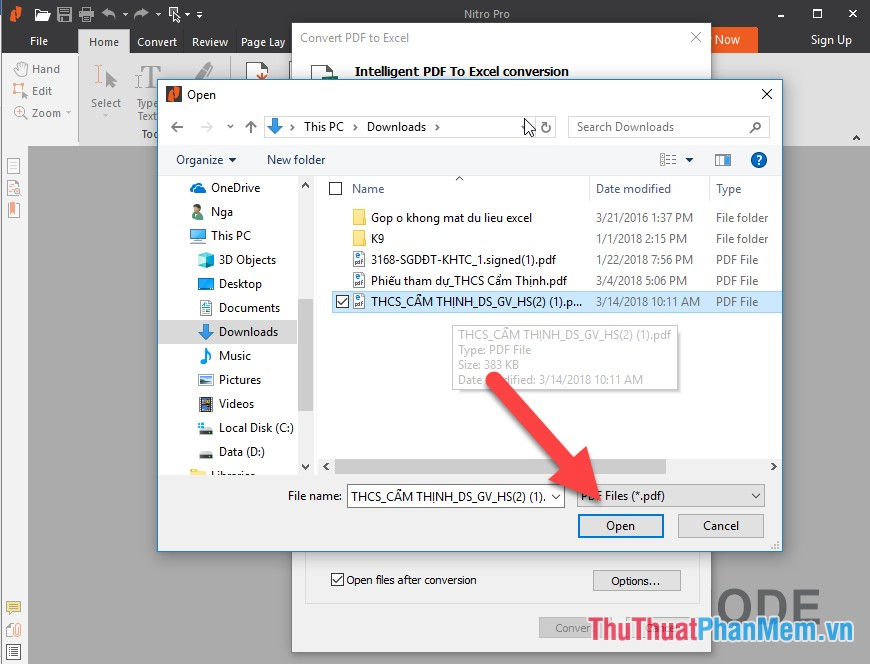Click the Nitro Pro open folder icon

coord(42,14)
